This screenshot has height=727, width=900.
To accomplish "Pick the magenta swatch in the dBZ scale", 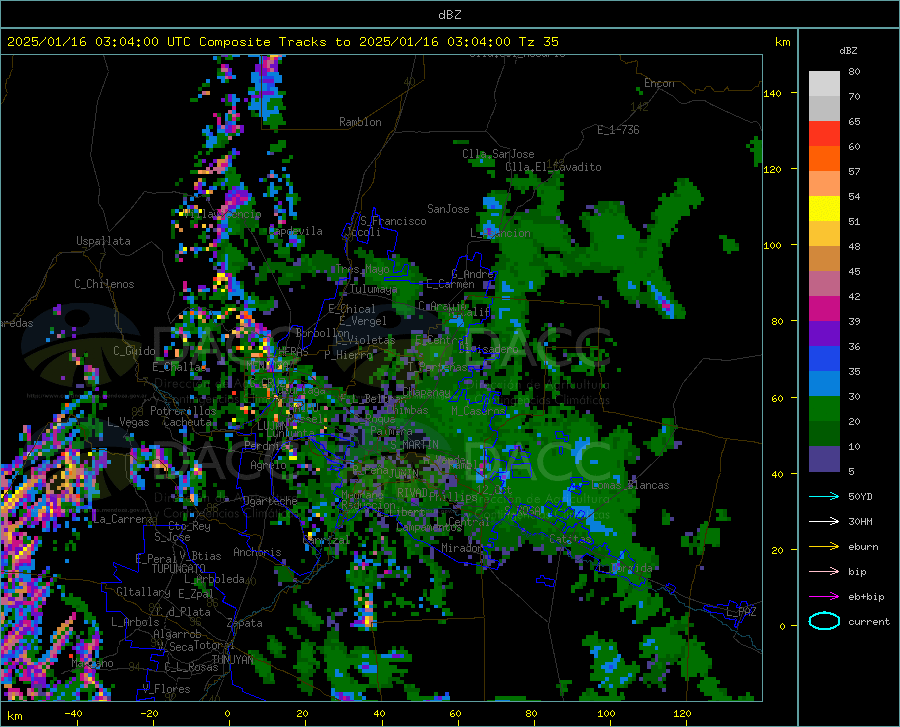I will (x=824, y=309).
